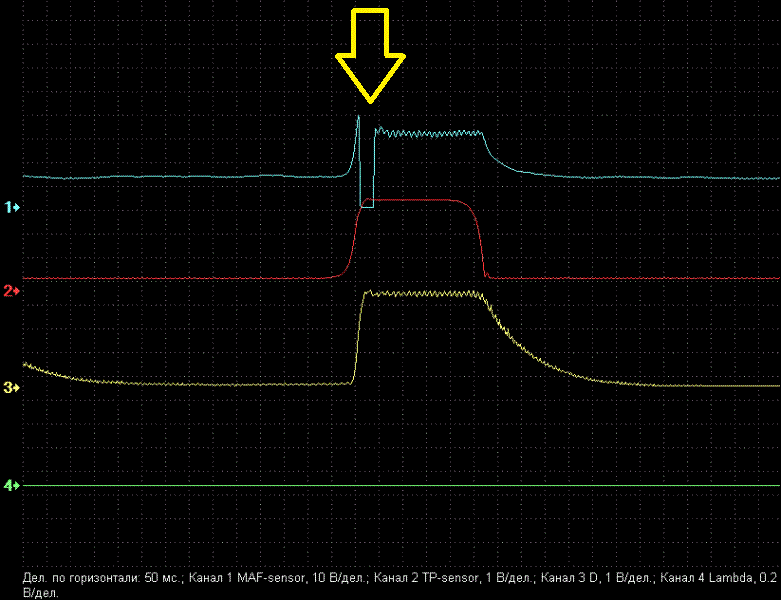Click the cyan channel 1 zero-level marker
Image resolution: width=781 pixels, height=600 pixels.
[x=12, y=207]
